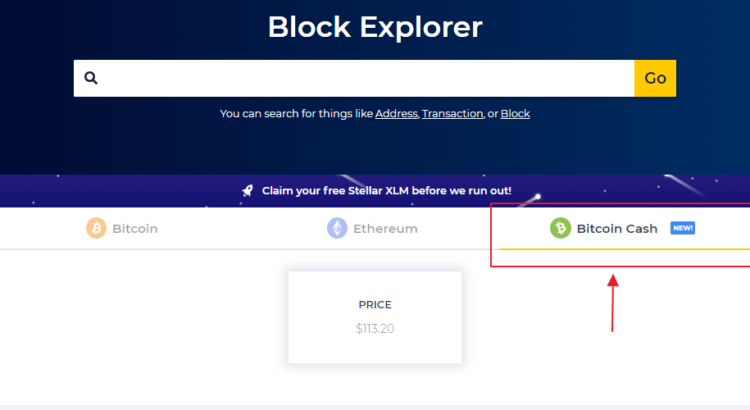Open the free Stellar XLM claim banner
Image resolution: width=750 pixels, height=410 pixels.
point(386,190)
